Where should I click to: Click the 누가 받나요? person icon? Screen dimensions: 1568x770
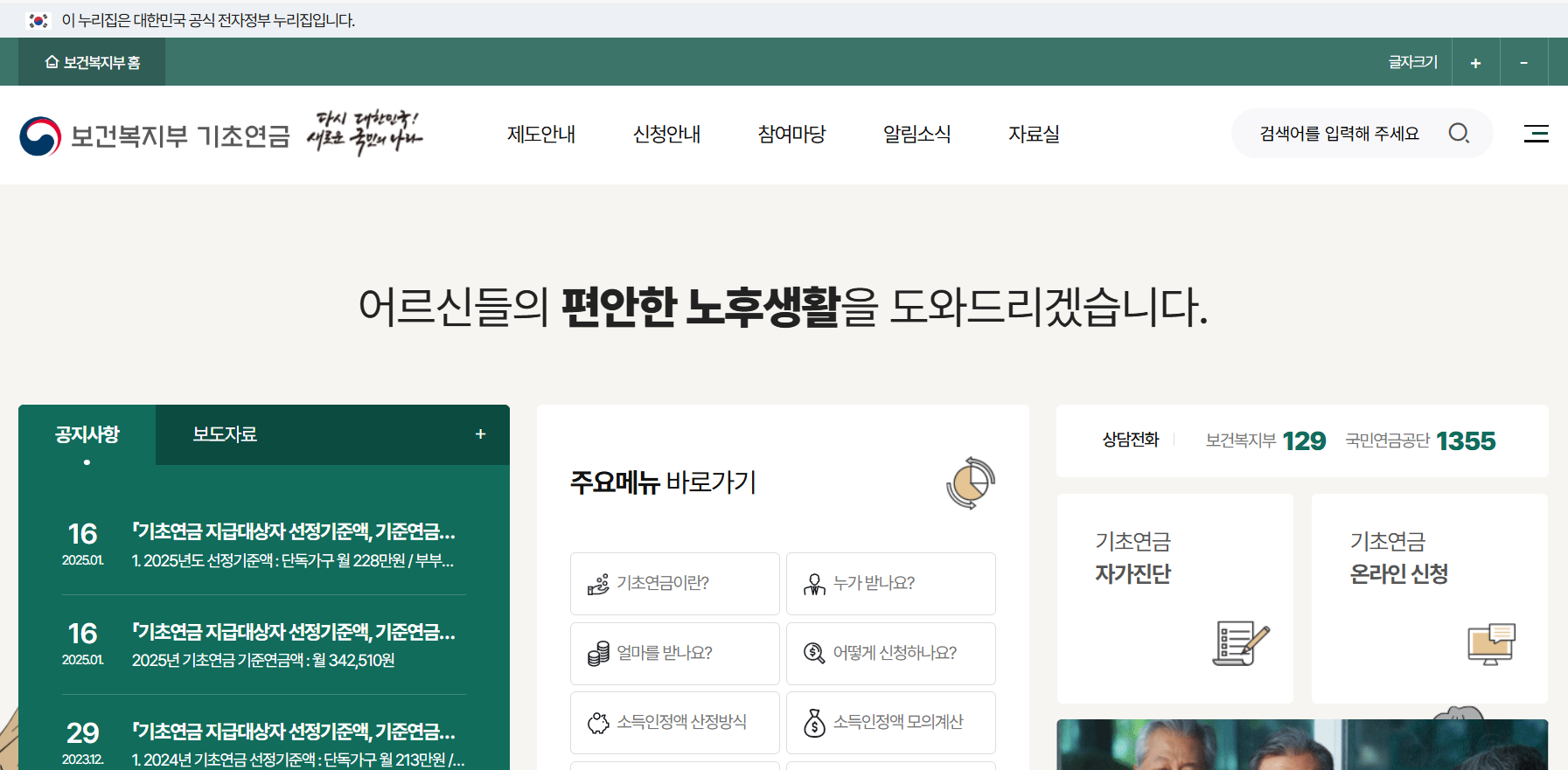click(x=814, y=584)
